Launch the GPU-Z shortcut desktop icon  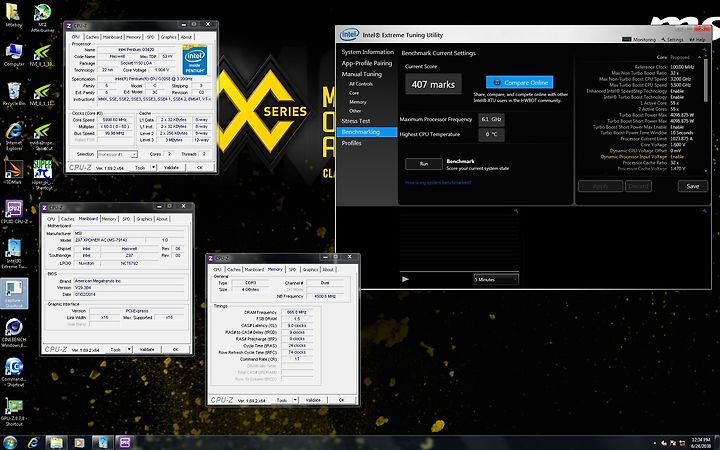(14, 412)
